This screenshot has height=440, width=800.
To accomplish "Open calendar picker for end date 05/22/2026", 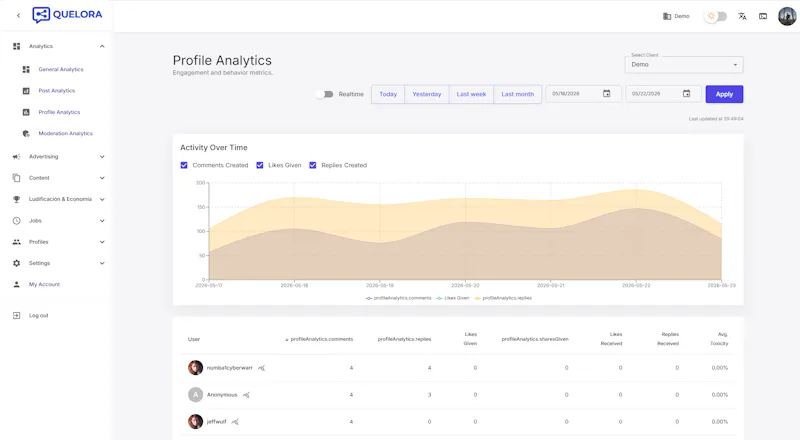I will point(687,94).
